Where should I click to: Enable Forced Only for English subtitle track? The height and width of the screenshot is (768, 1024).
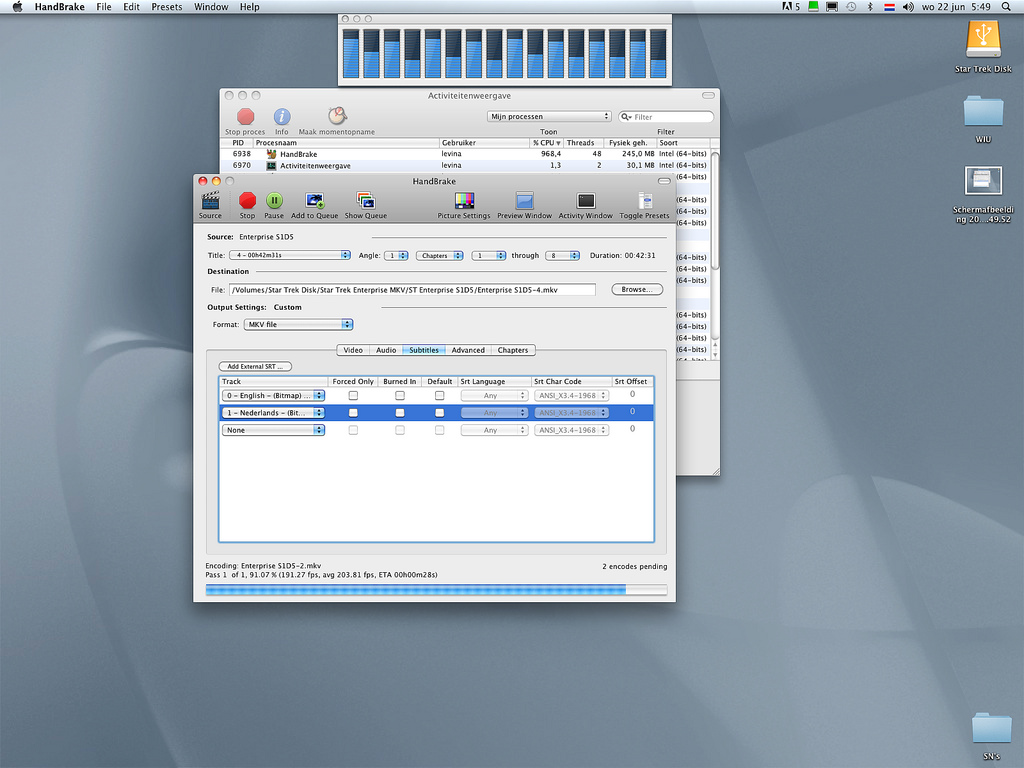(x=353, y=396)
